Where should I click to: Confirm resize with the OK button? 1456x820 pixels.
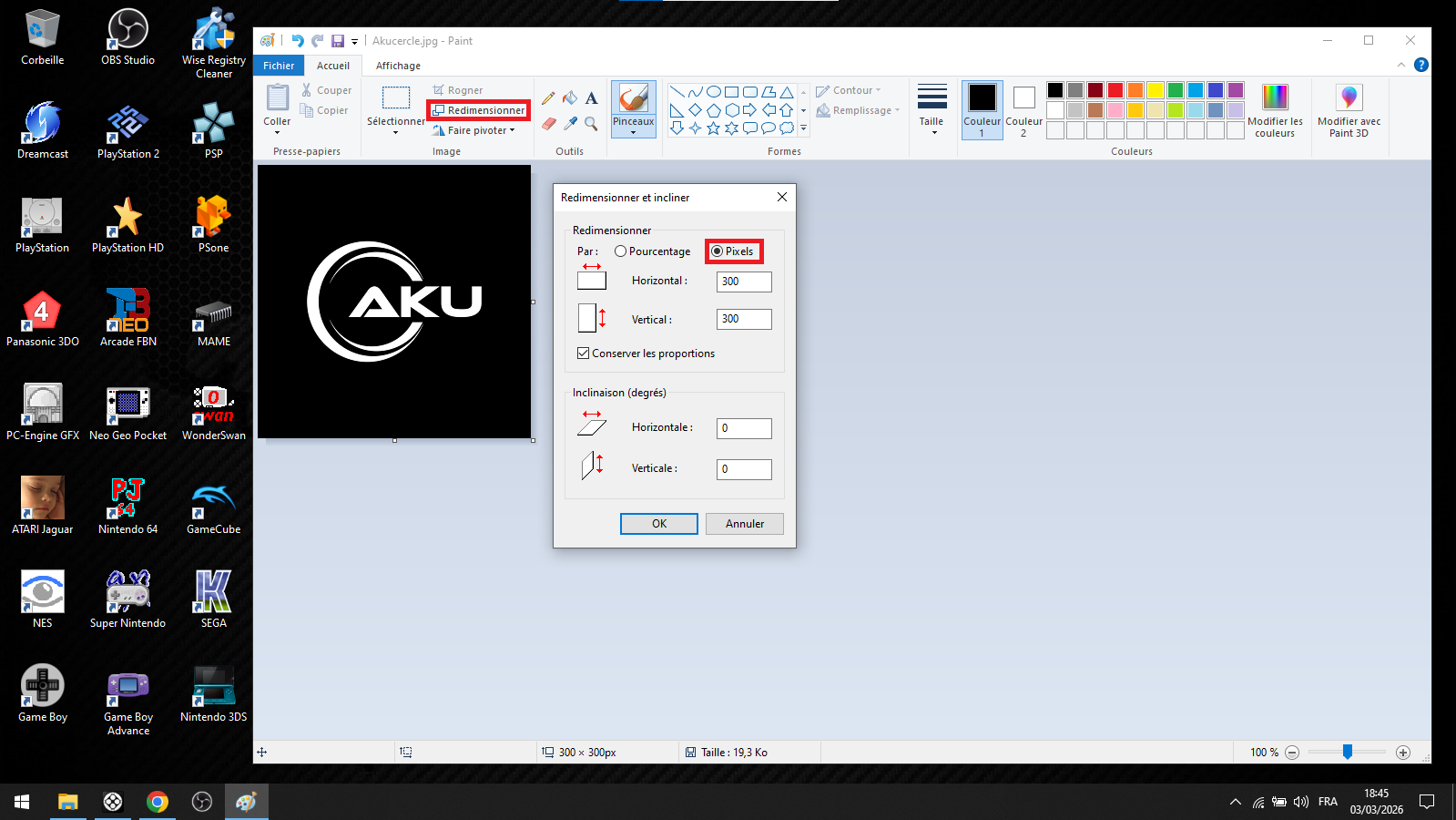(x=658, y=524)
